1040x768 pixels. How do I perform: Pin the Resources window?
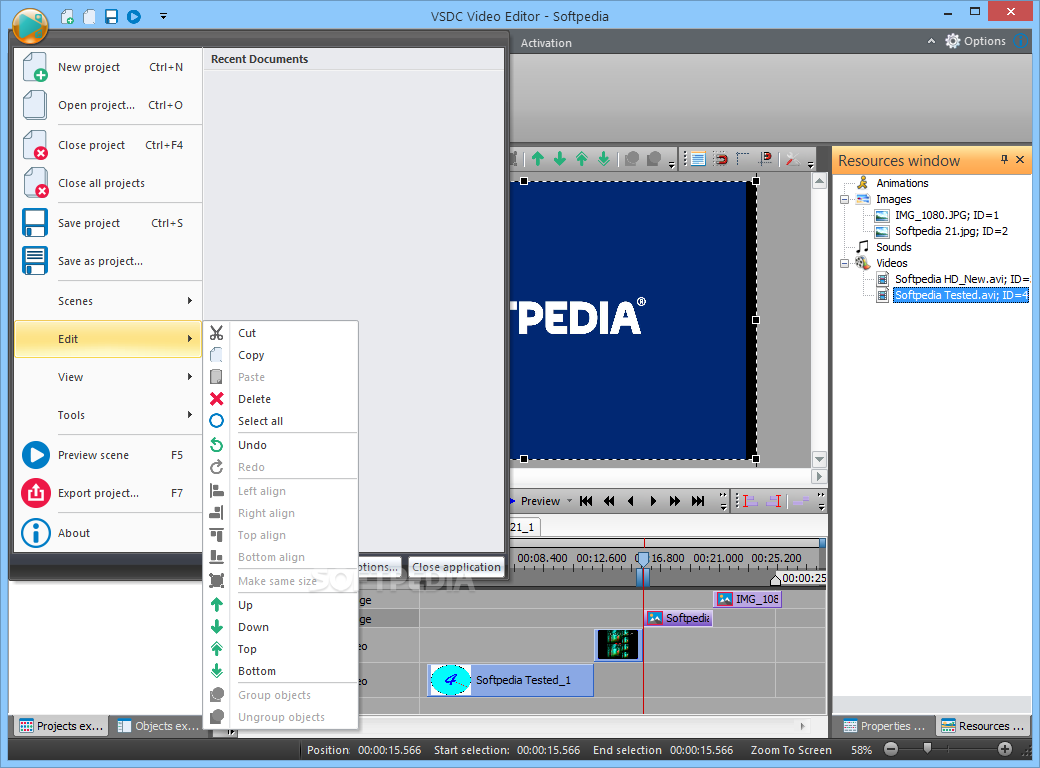pyautogui.click(x=1004, y=159)
